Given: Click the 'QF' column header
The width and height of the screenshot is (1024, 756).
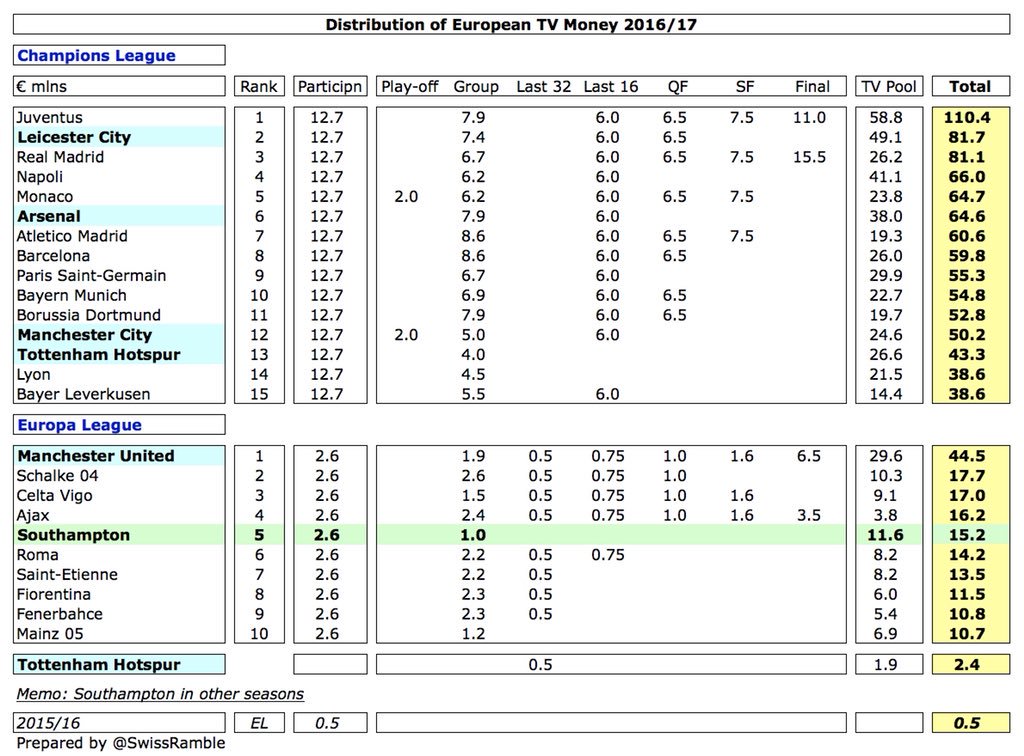Looking at the screenshot, I should click(678, 86).
